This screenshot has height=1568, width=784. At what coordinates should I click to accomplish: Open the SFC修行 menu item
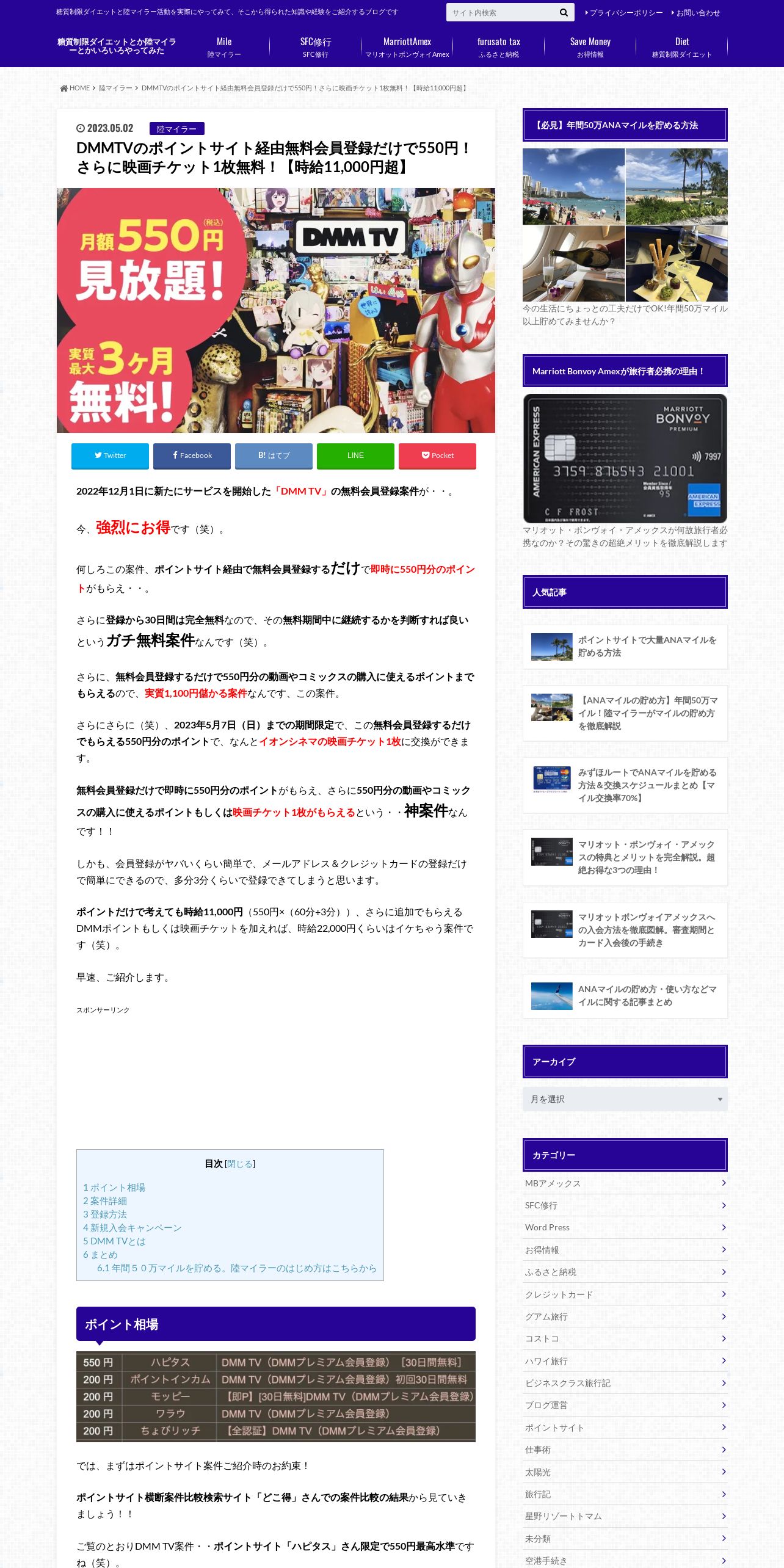[x=316, y=47]
